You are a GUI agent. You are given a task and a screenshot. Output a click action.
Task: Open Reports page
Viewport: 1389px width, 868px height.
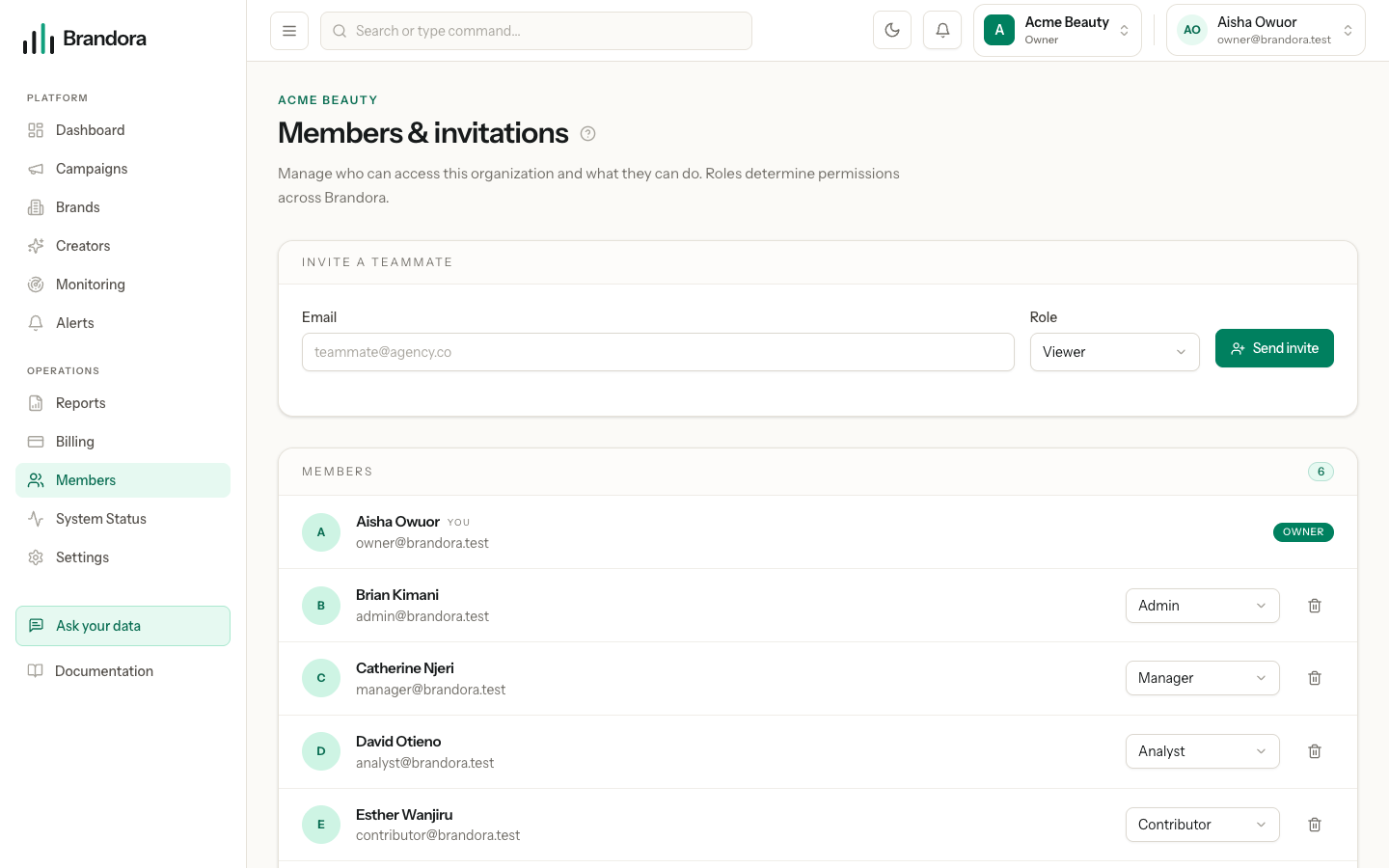click(x=123, y=403)
